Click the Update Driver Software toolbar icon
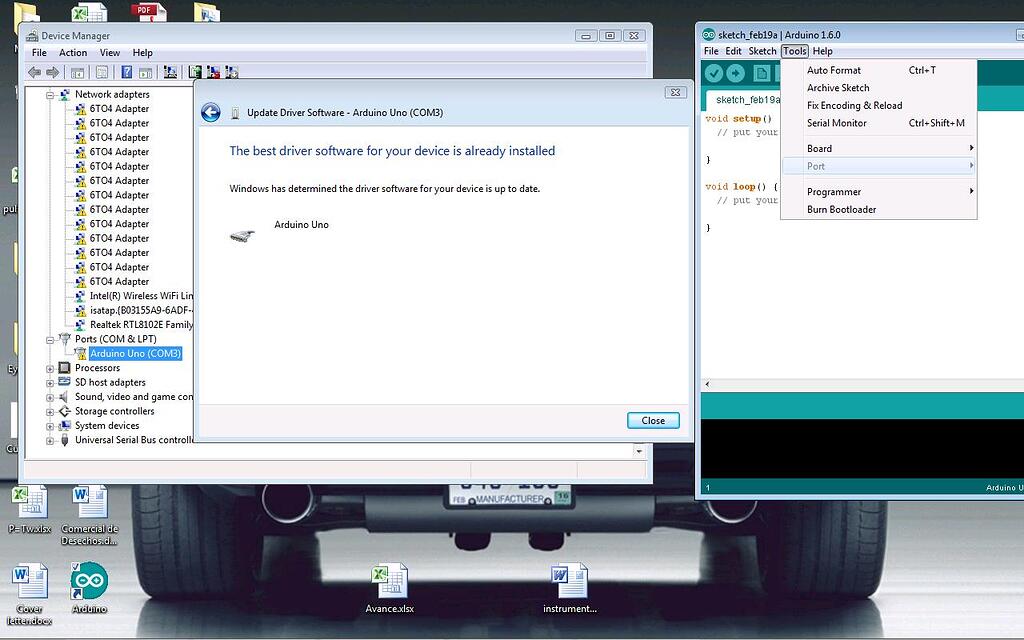Image resolution: width=1024 pixels, height=640 pixels. 195,72
